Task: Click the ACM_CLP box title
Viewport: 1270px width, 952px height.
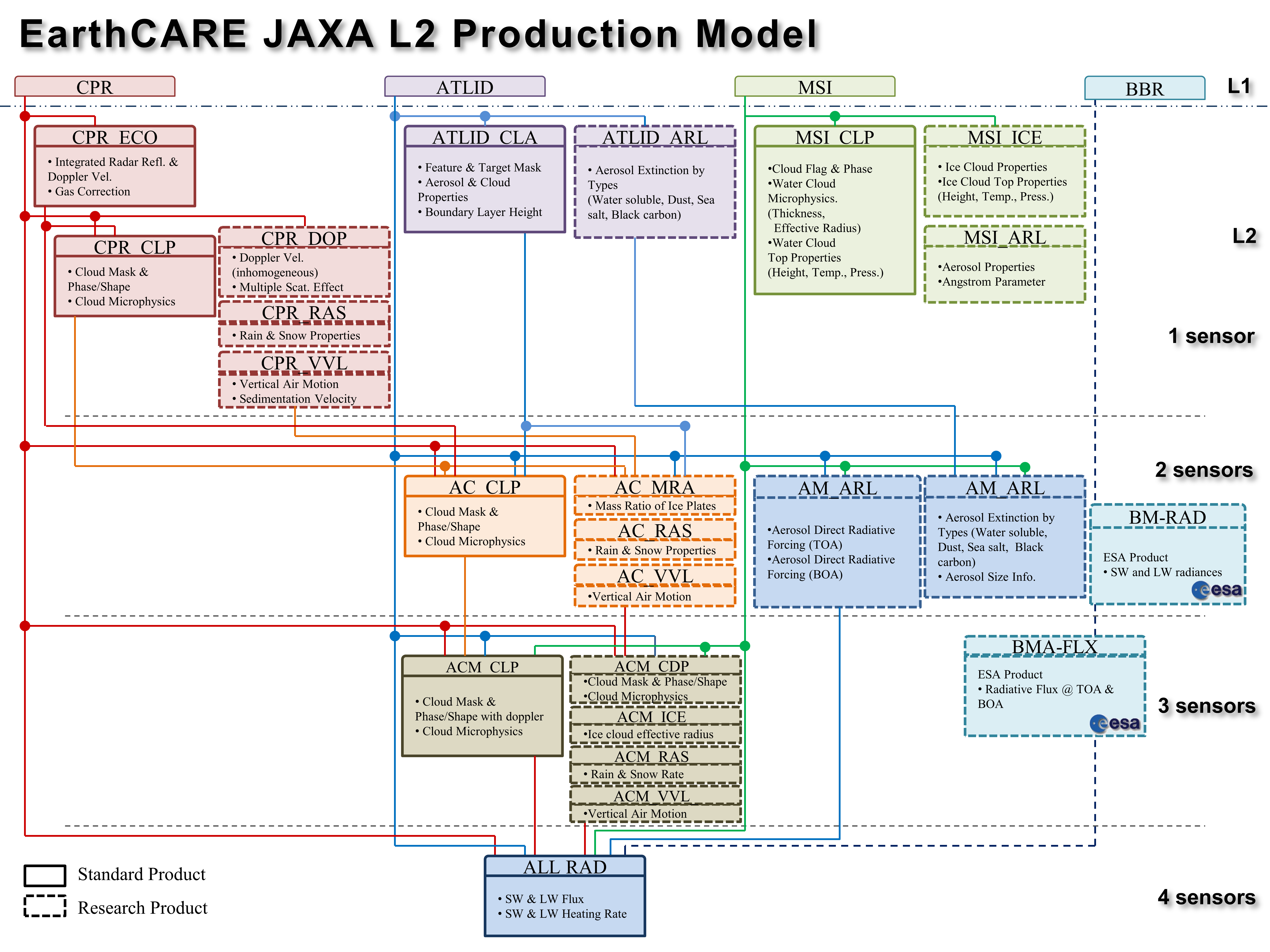Action: click(x=482, y=667)
